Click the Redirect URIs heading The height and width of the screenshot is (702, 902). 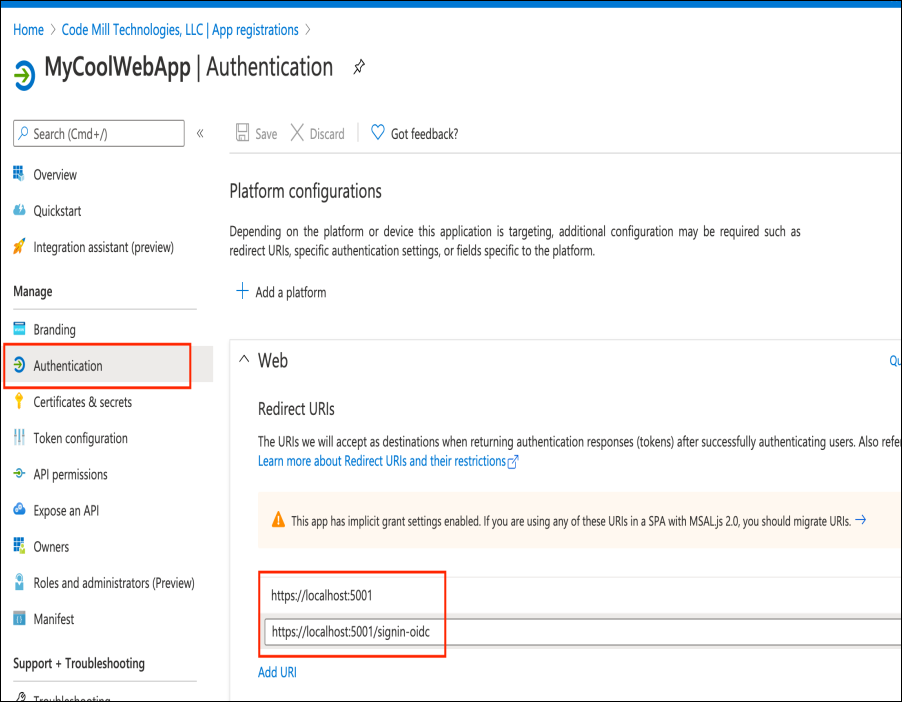(296, 409)
